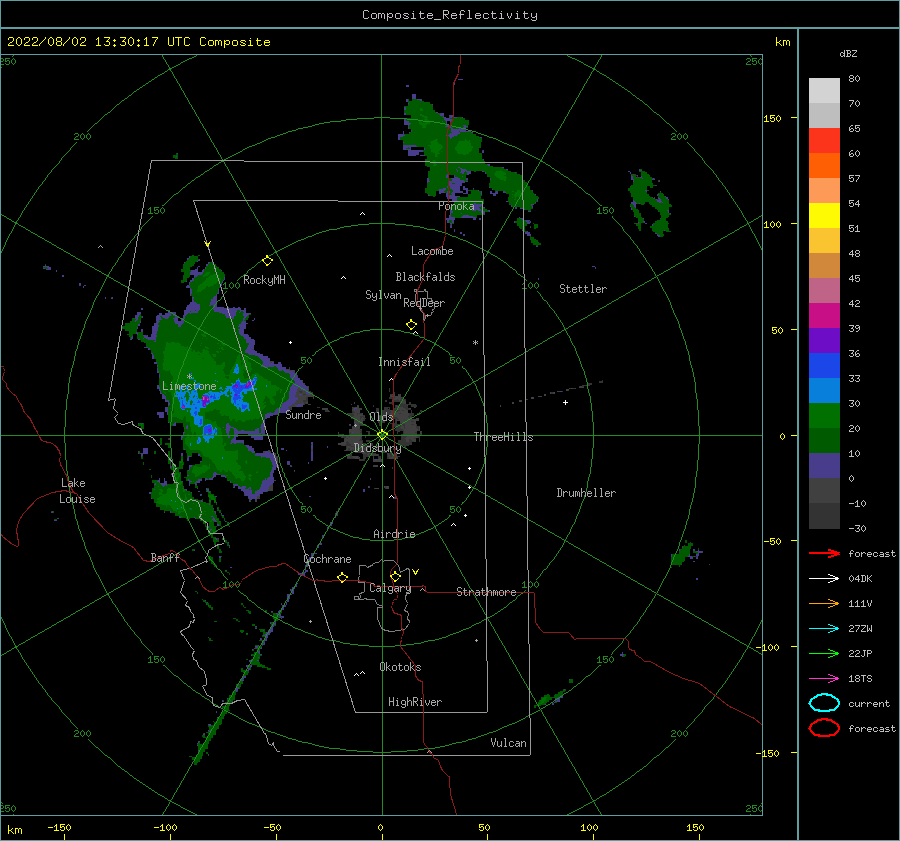This screenshot has width=900, height=841.
Task: Click the Olds town label
Action: [381, 417]
